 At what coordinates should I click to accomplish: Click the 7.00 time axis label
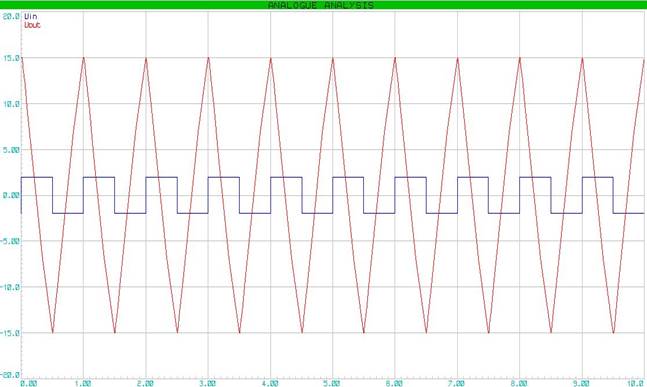[x=456, y=383]
